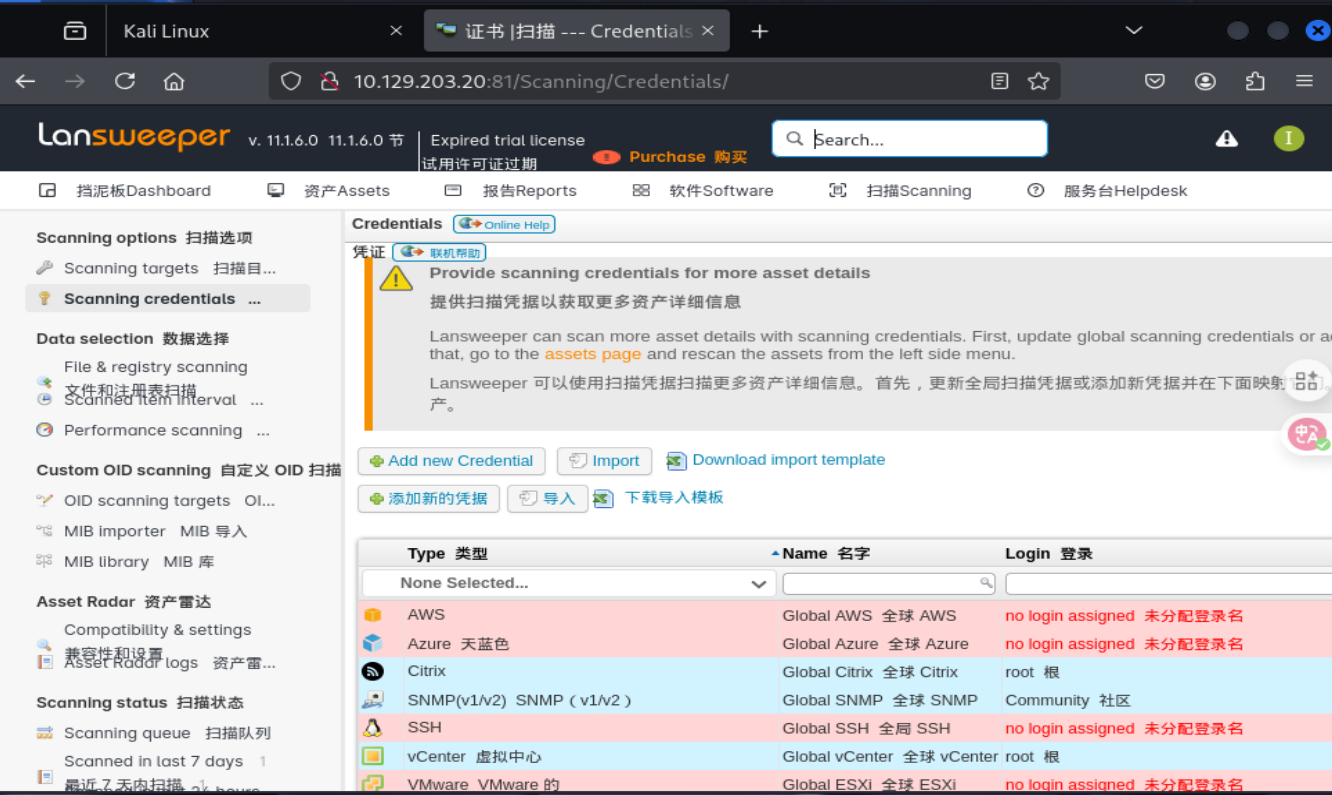Click the browser back arrow
This screenshot has width=1332, height=795.
pyautogui.click(x=25, y=81)
